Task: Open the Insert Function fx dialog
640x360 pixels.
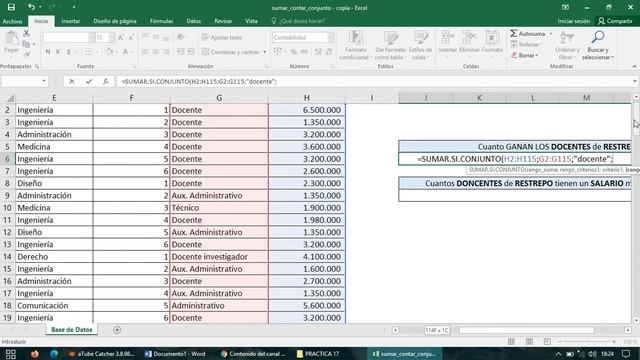Action: pyautogui.click(x=106, y=82)
